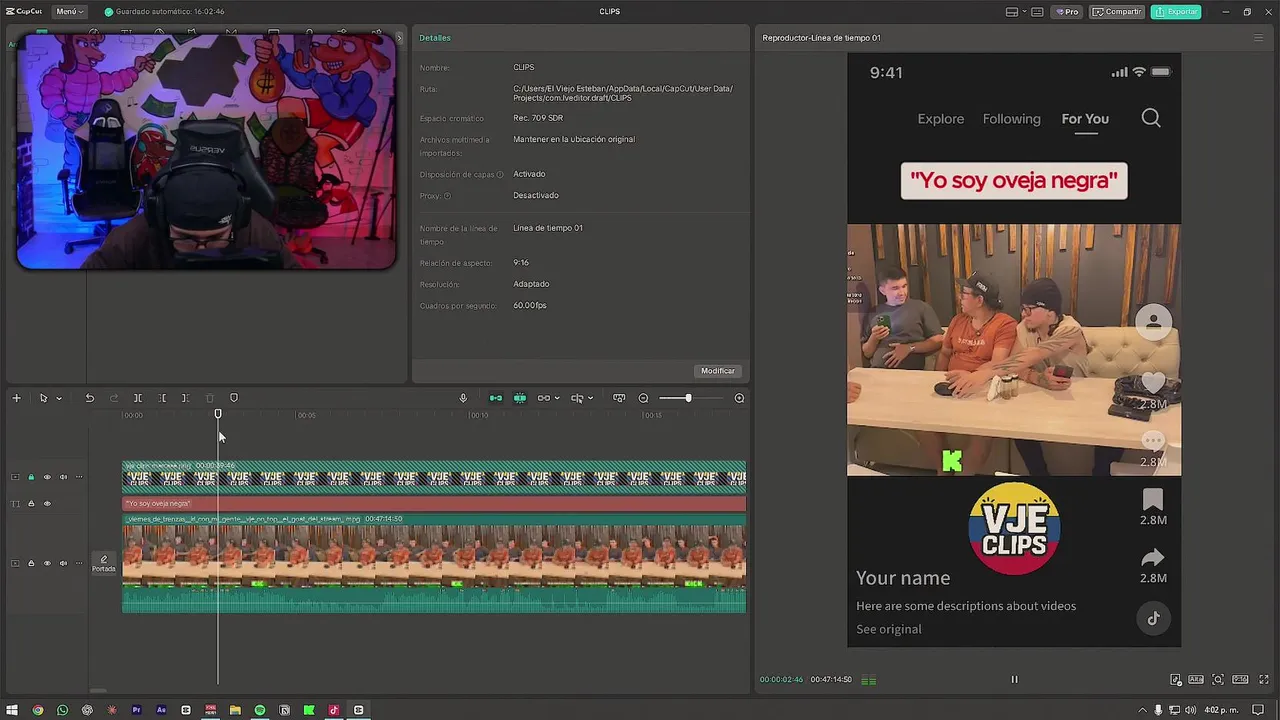Open timeline cover settings icon
Viewport: 1280px width, 720px height.
619,398
